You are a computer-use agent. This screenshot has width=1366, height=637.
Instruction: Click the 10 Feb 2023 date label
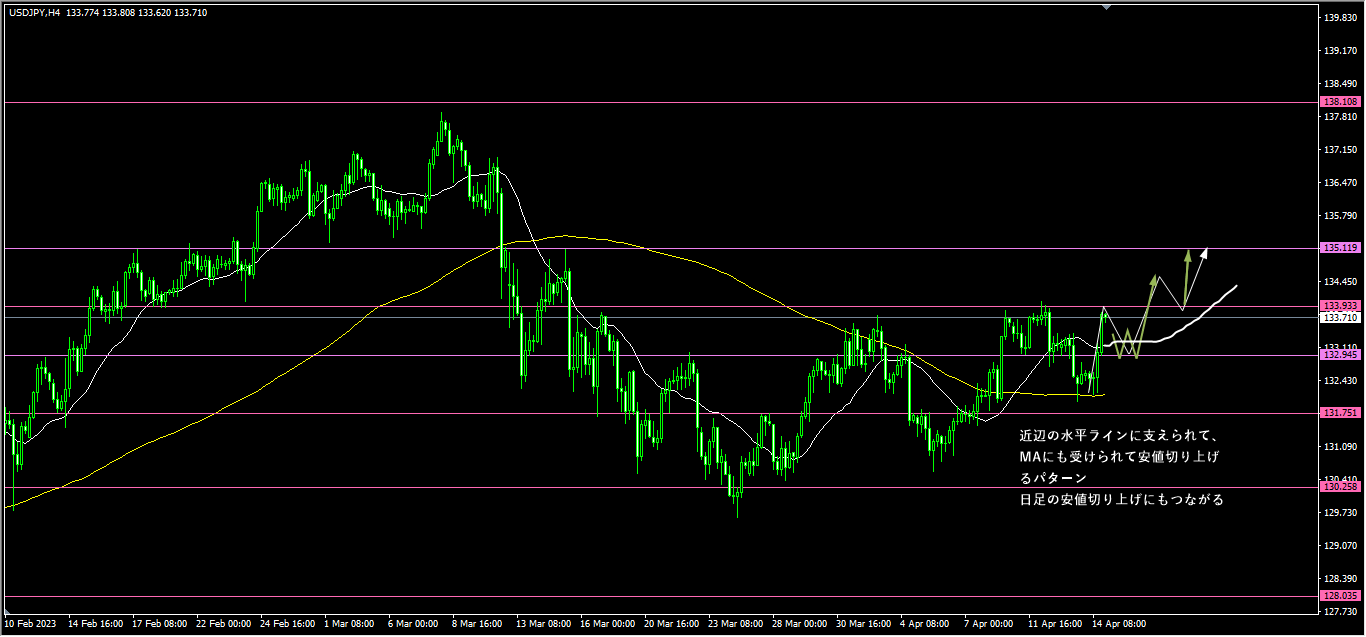30,624
